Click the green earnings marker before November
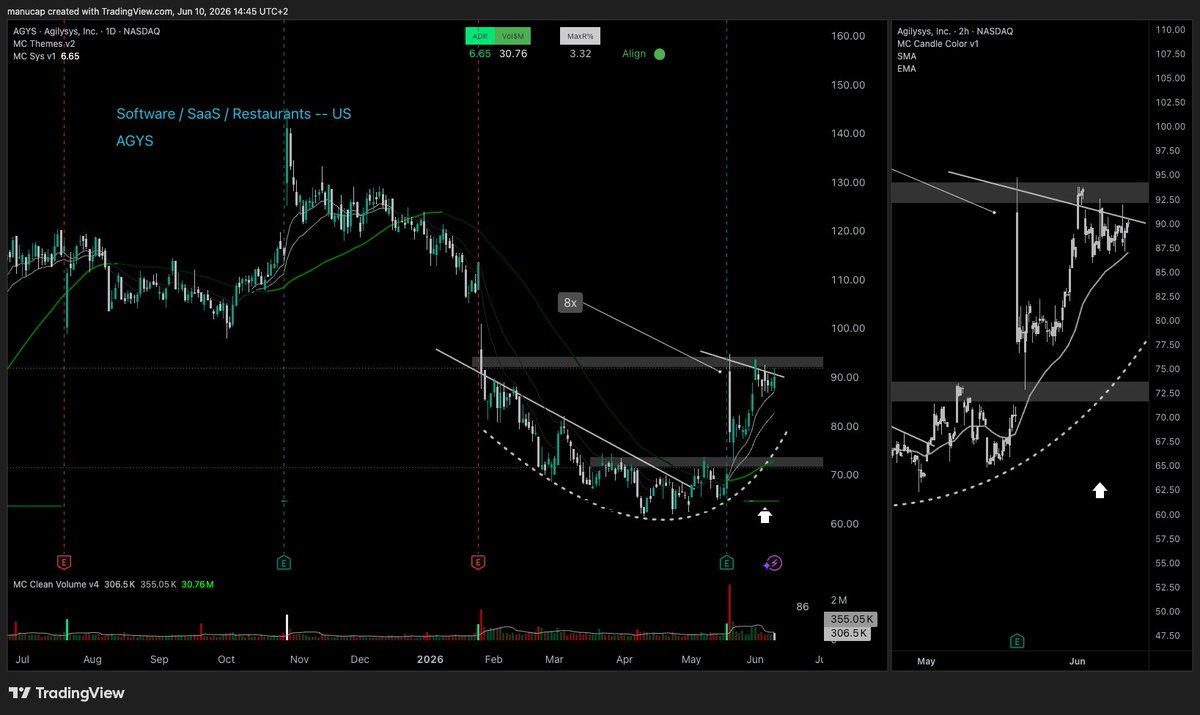Viewport: 1200px width, 715px height. point(284,563)
